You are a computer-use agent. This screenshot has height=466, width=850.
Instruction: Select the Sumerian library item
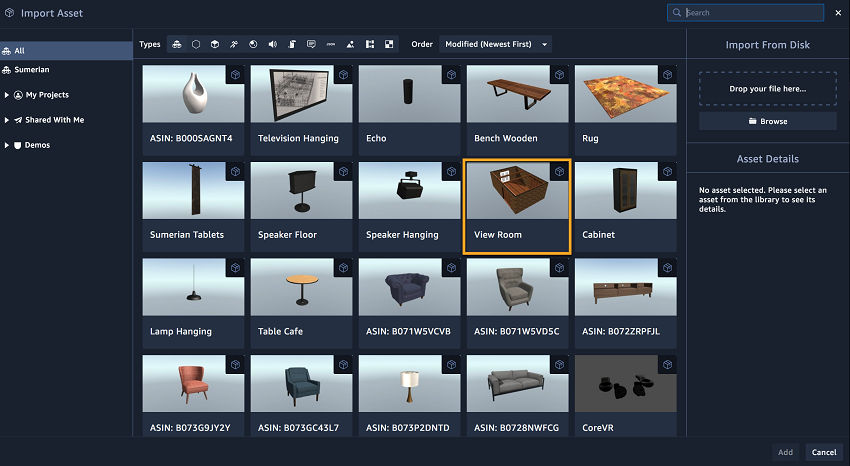point(31,70)
